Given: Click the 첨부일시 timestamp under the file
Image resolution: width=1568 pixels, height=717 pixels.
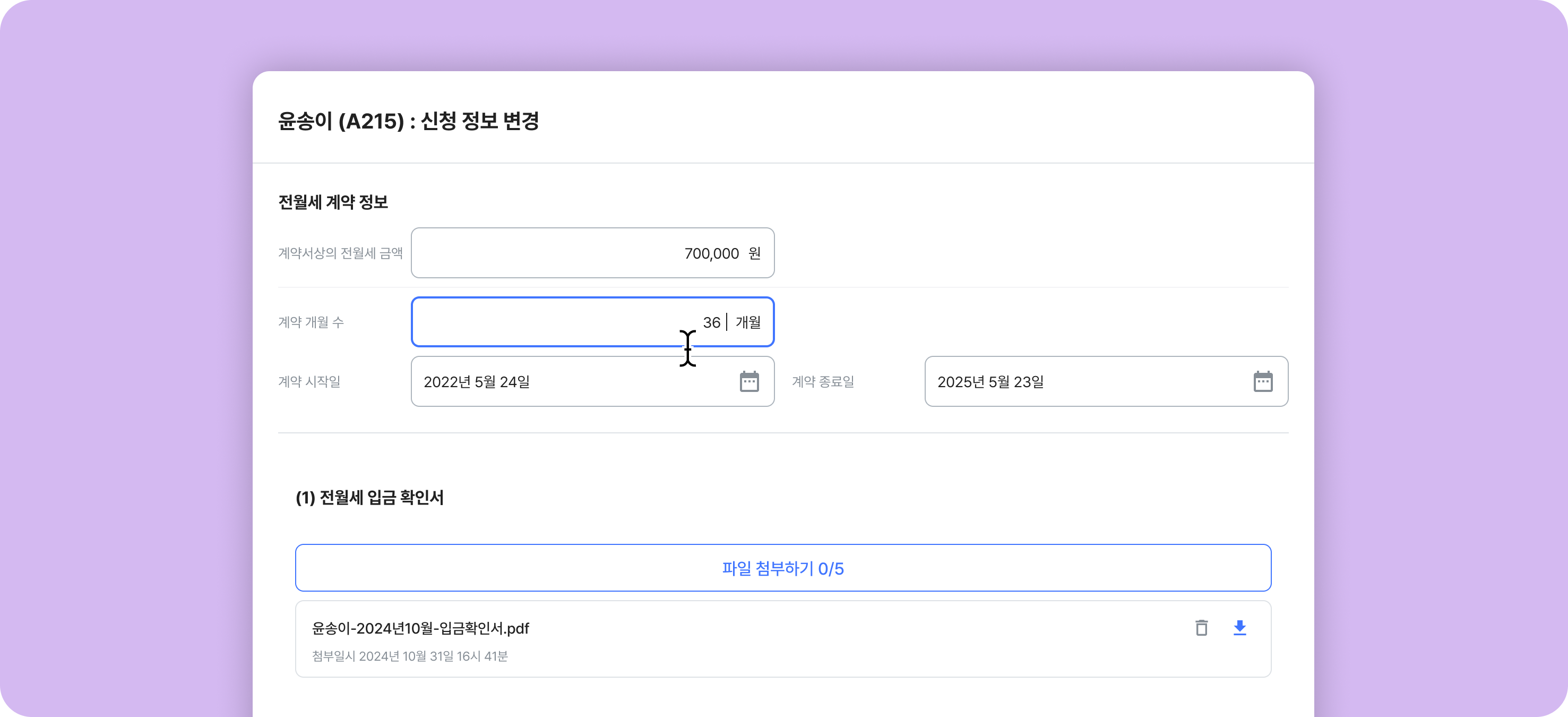Looking at the screenshot, I should [410, 656].
